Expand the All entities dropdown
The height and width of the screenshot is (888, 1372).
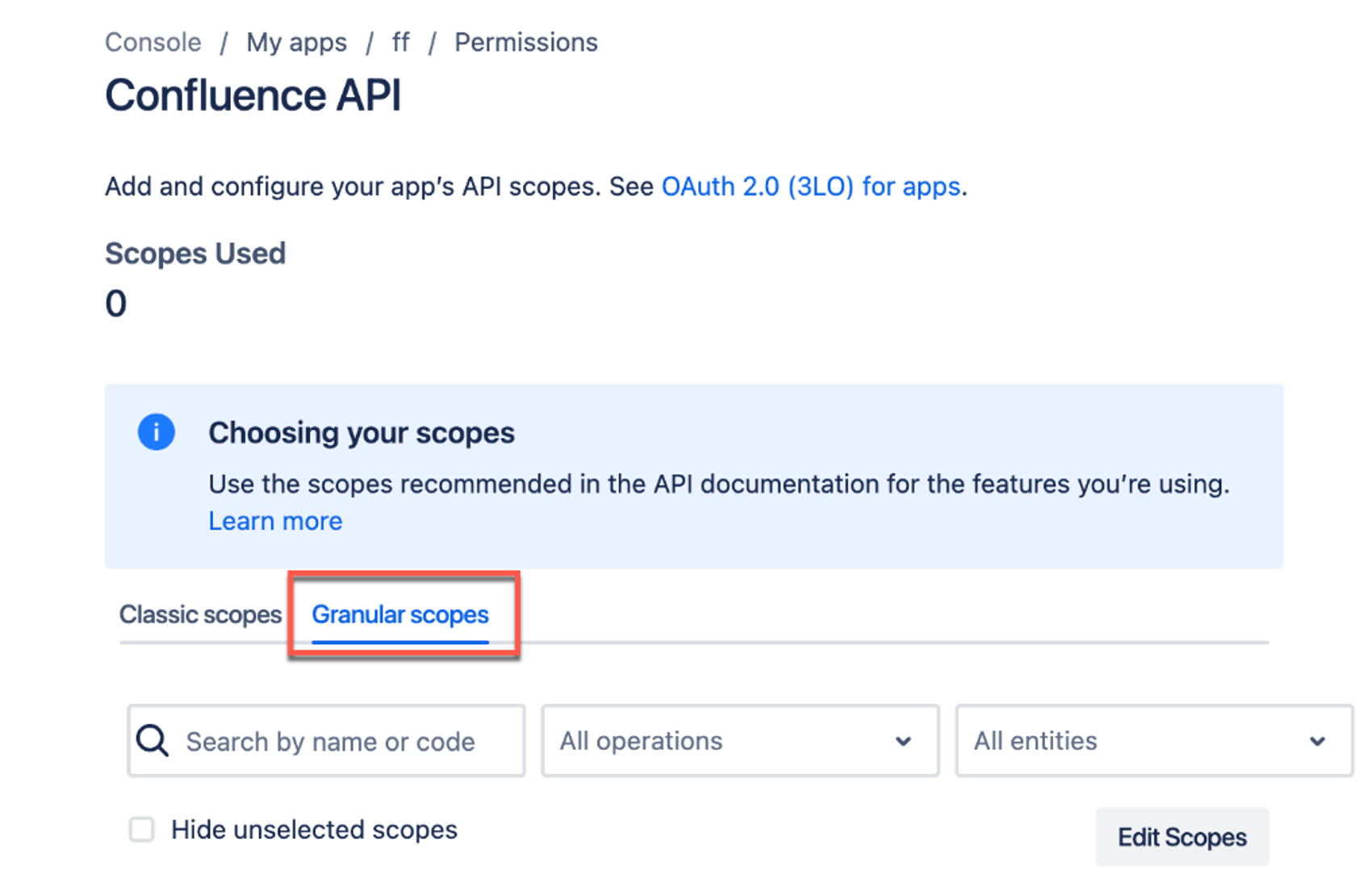tap(1153, 741)
